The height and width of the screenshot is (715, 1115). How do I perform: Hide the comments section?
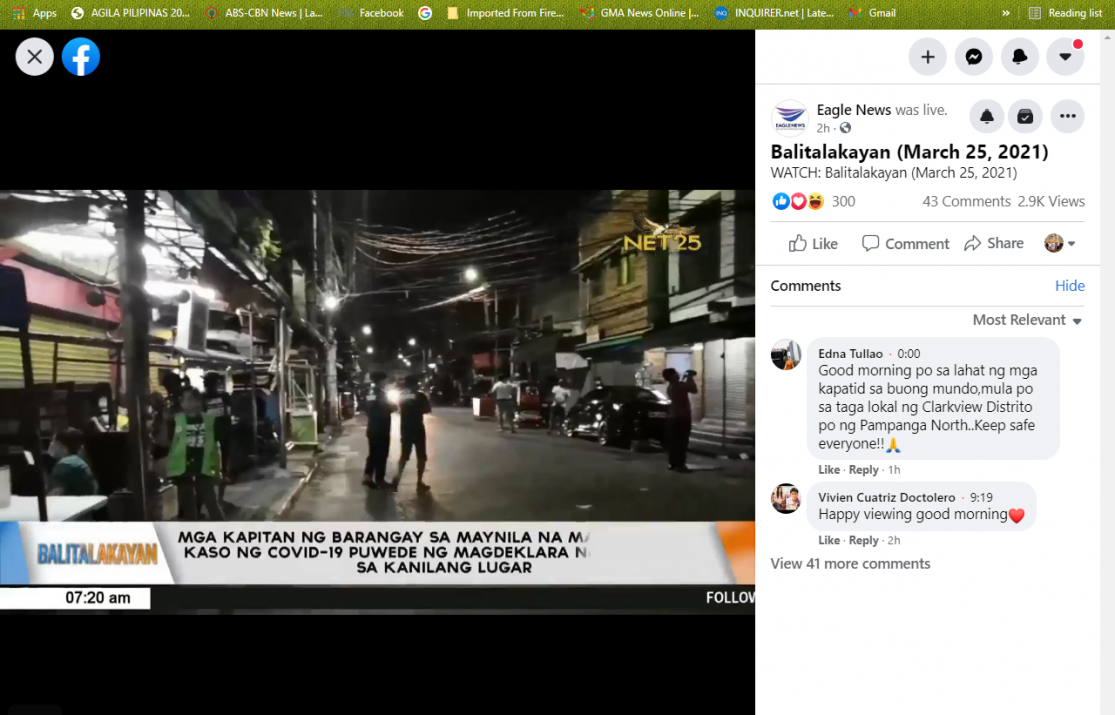point(1069,286)
